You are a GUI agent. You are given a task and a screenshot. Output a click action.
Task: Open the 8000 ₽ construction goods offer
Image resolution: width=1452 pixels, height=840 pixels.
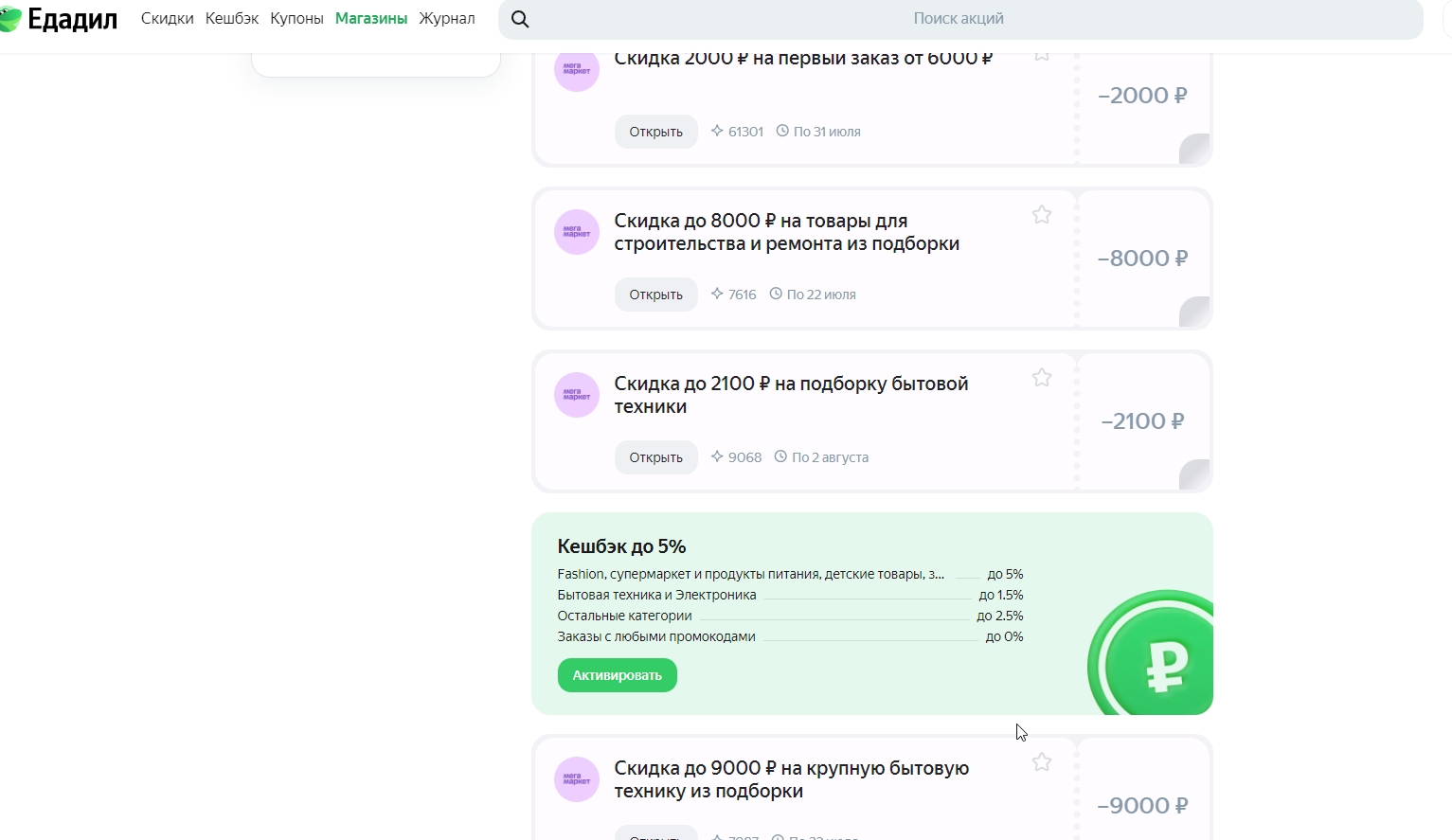click(x=656, y=295)
